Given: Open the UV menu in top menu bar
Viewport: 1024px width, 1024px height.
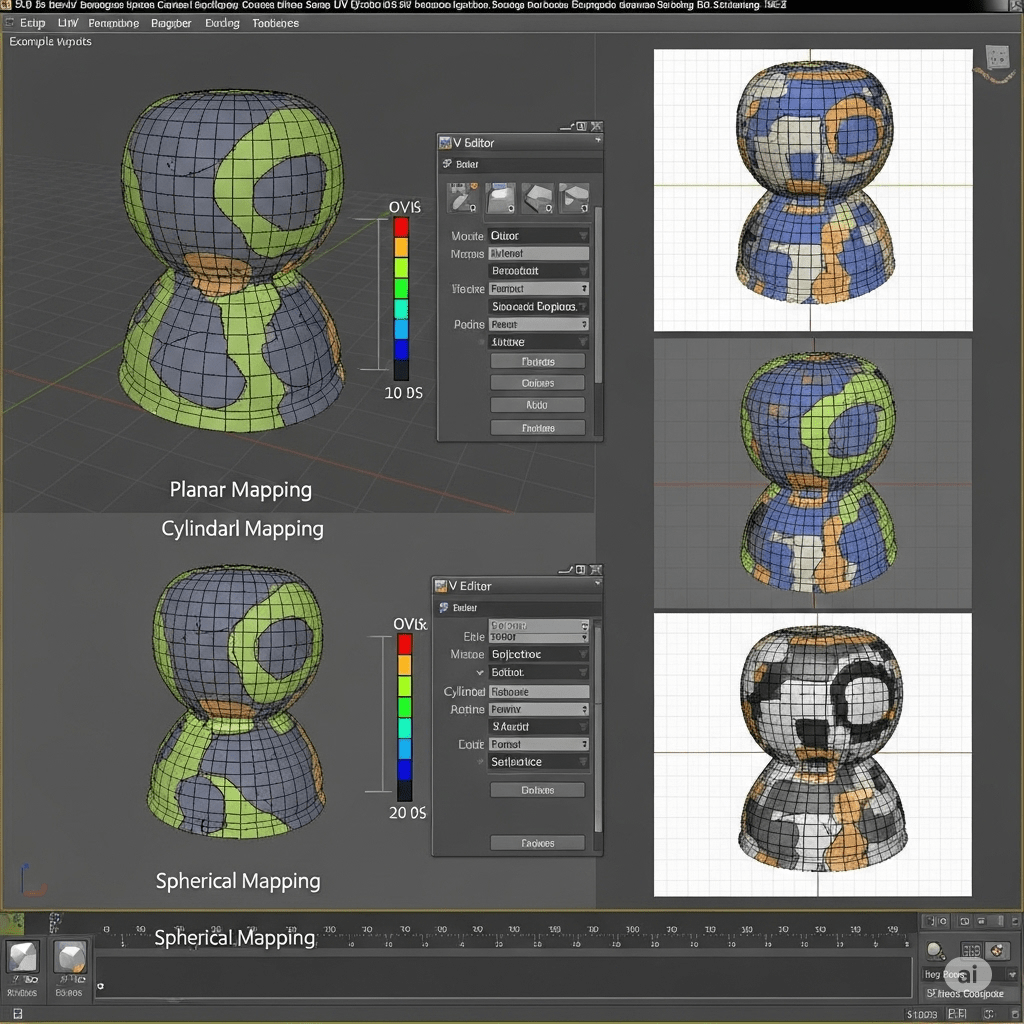Looking at the screenshot, I should click(x=67, y=22).
